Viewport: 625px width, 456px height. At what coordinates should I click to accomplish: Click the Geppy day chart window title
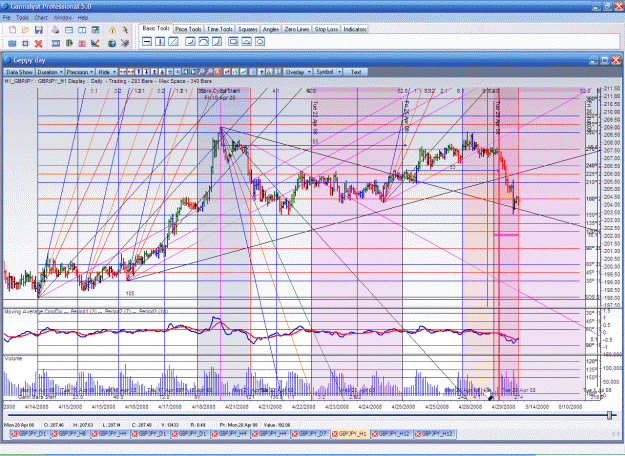(x=29, y=60)
